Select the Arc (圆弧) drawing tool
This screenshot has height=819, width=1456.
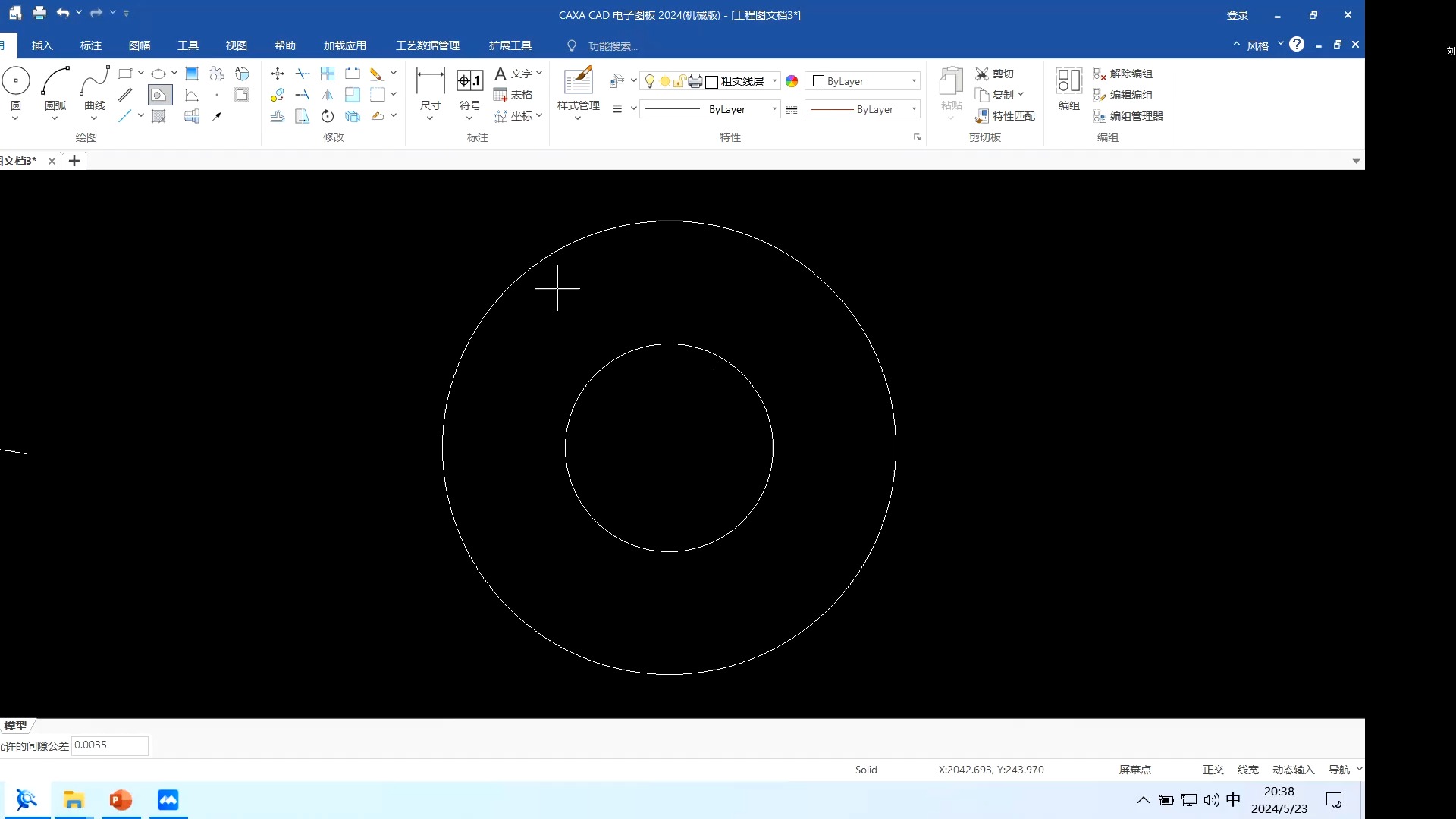coord(55,80)
